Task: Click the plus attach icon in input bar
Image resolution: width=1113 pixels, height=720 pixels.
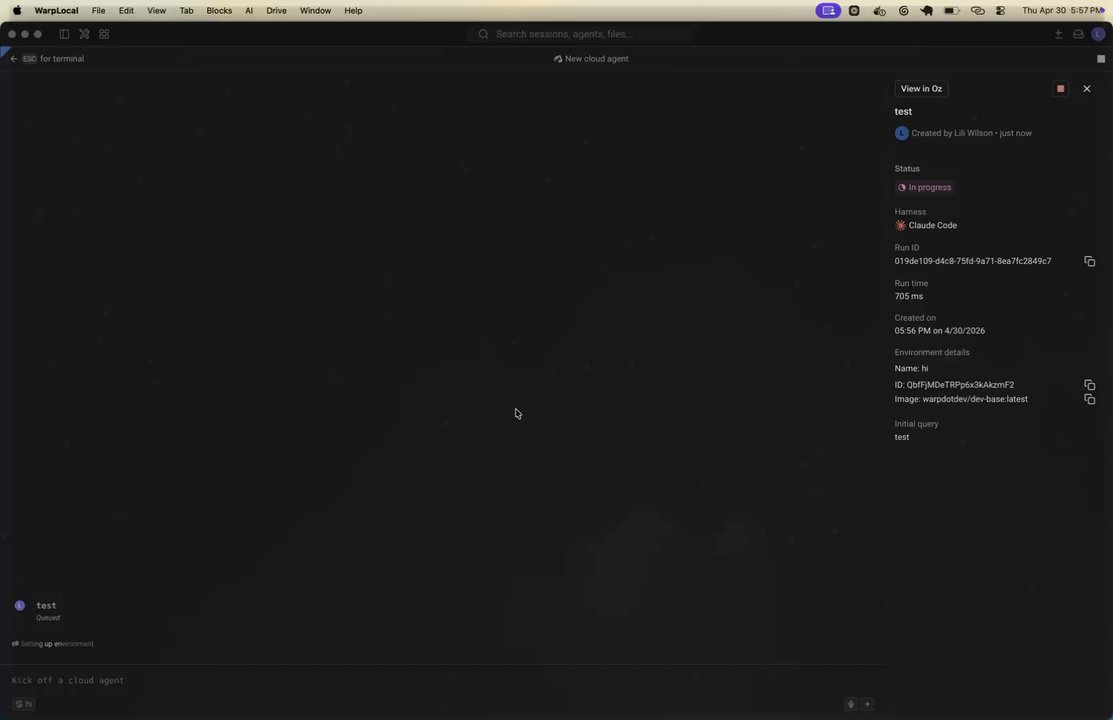Action: click(x=867, y=704)
